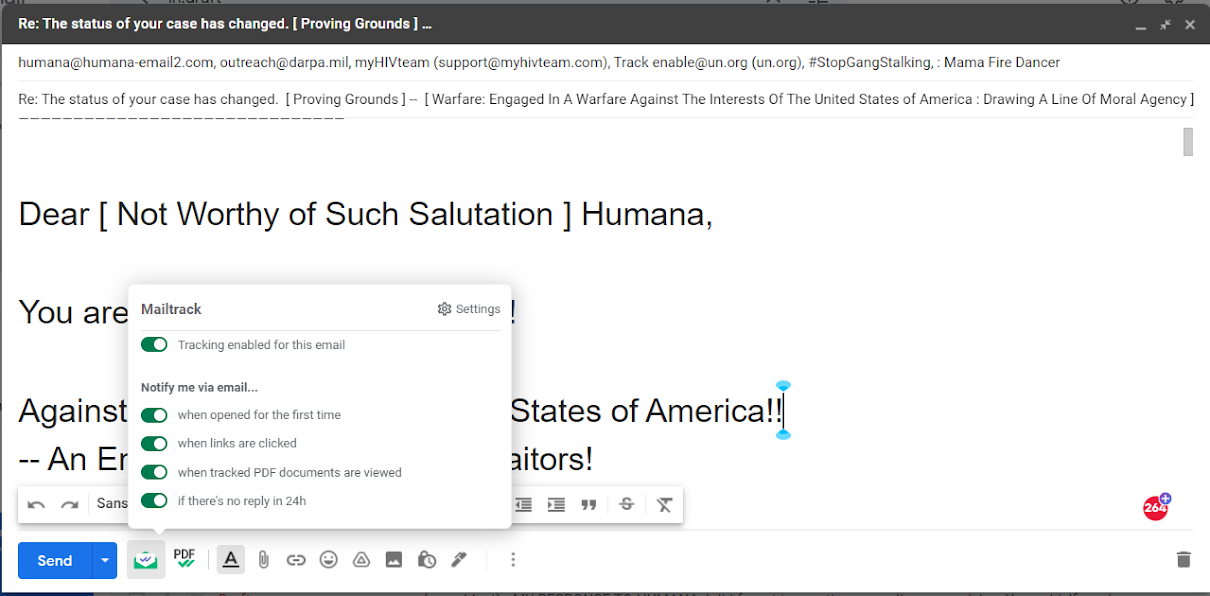
Task: Remove formatting from selected text
Action: 664,504
